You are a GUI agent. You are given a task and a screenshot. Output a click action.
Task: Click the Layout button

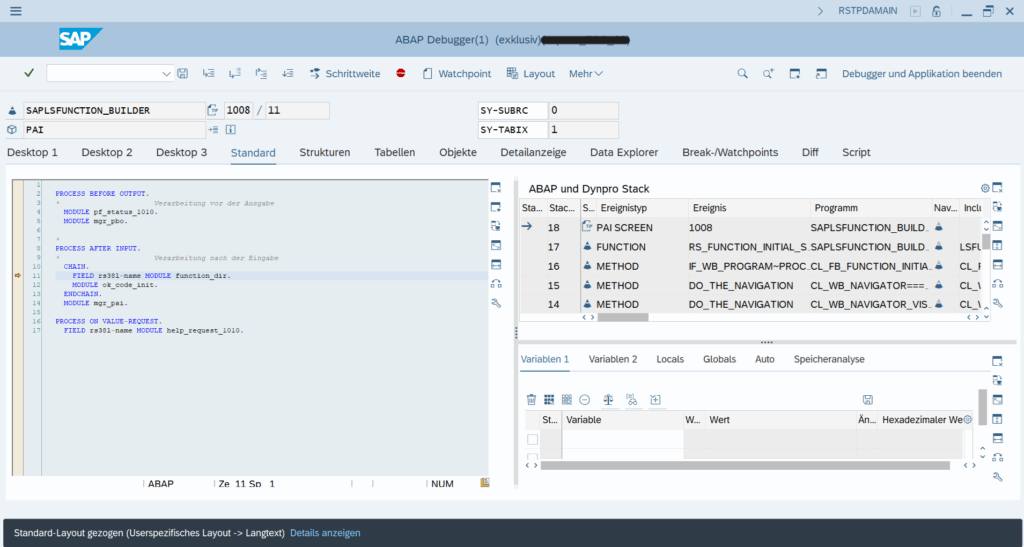[x=531, y=74]
